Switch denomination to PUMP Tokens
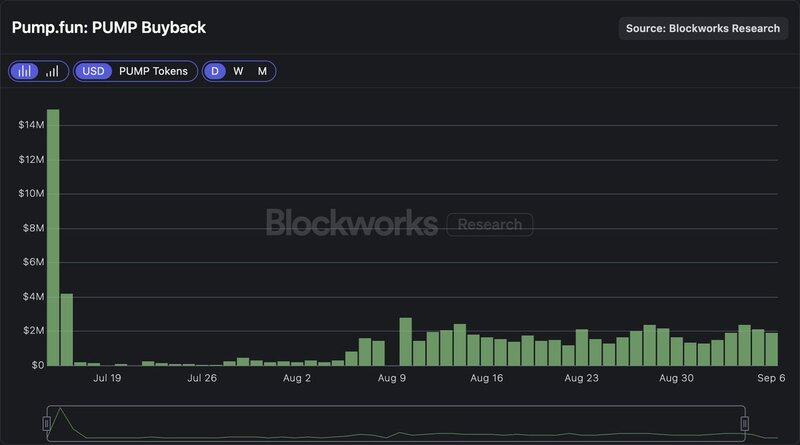 click(153, 71)
